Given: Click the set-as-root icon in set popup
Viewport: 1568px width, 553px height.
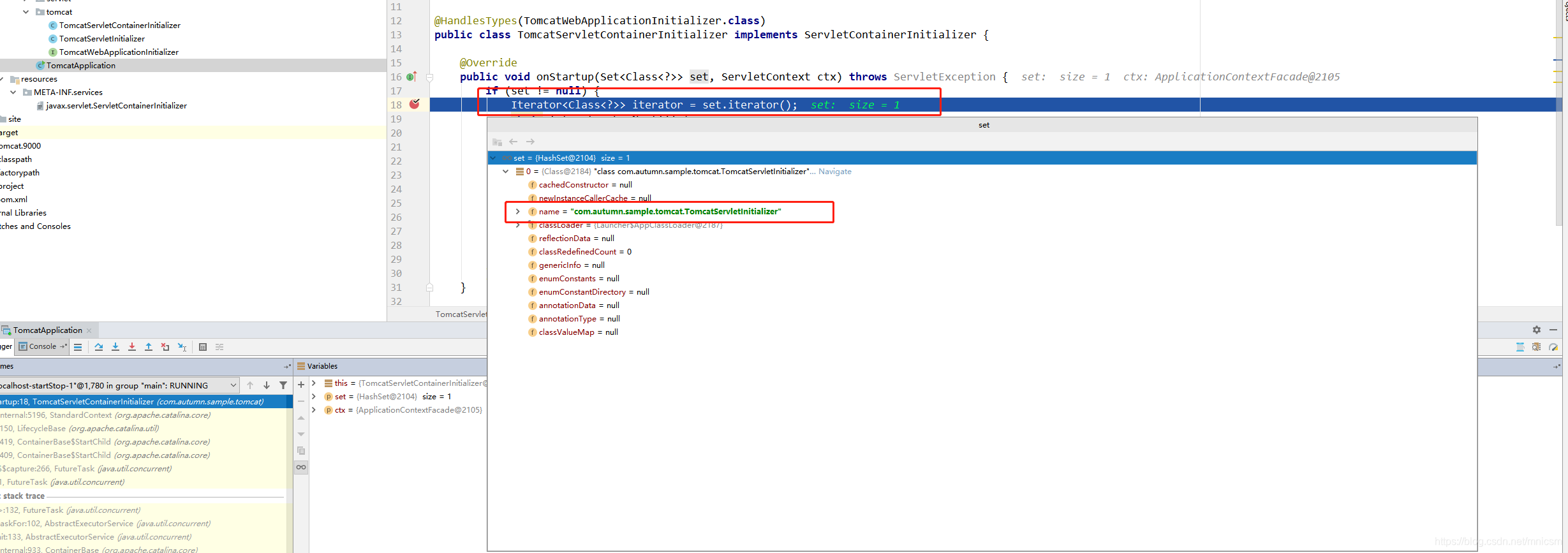Looking at the screenshot, I should pyautogui.click(x=498, y=142).
